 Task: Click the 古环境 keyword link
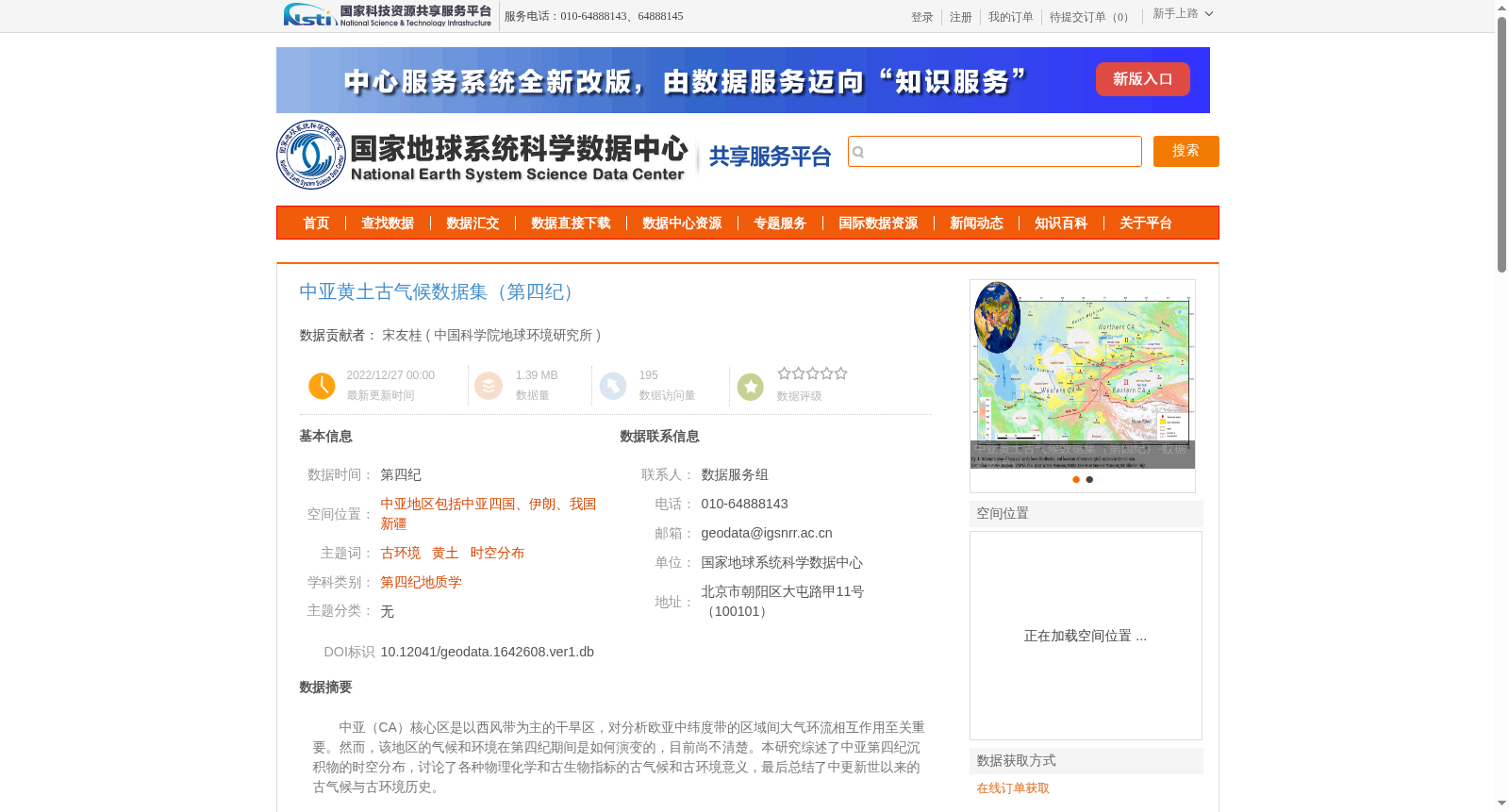click(x=401, y=554)
